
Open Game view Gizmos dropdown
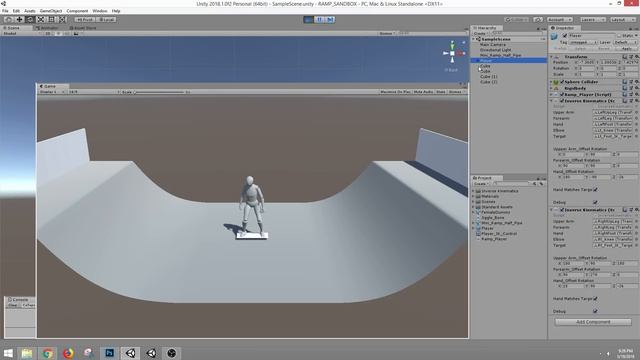(x=456, y=92)
